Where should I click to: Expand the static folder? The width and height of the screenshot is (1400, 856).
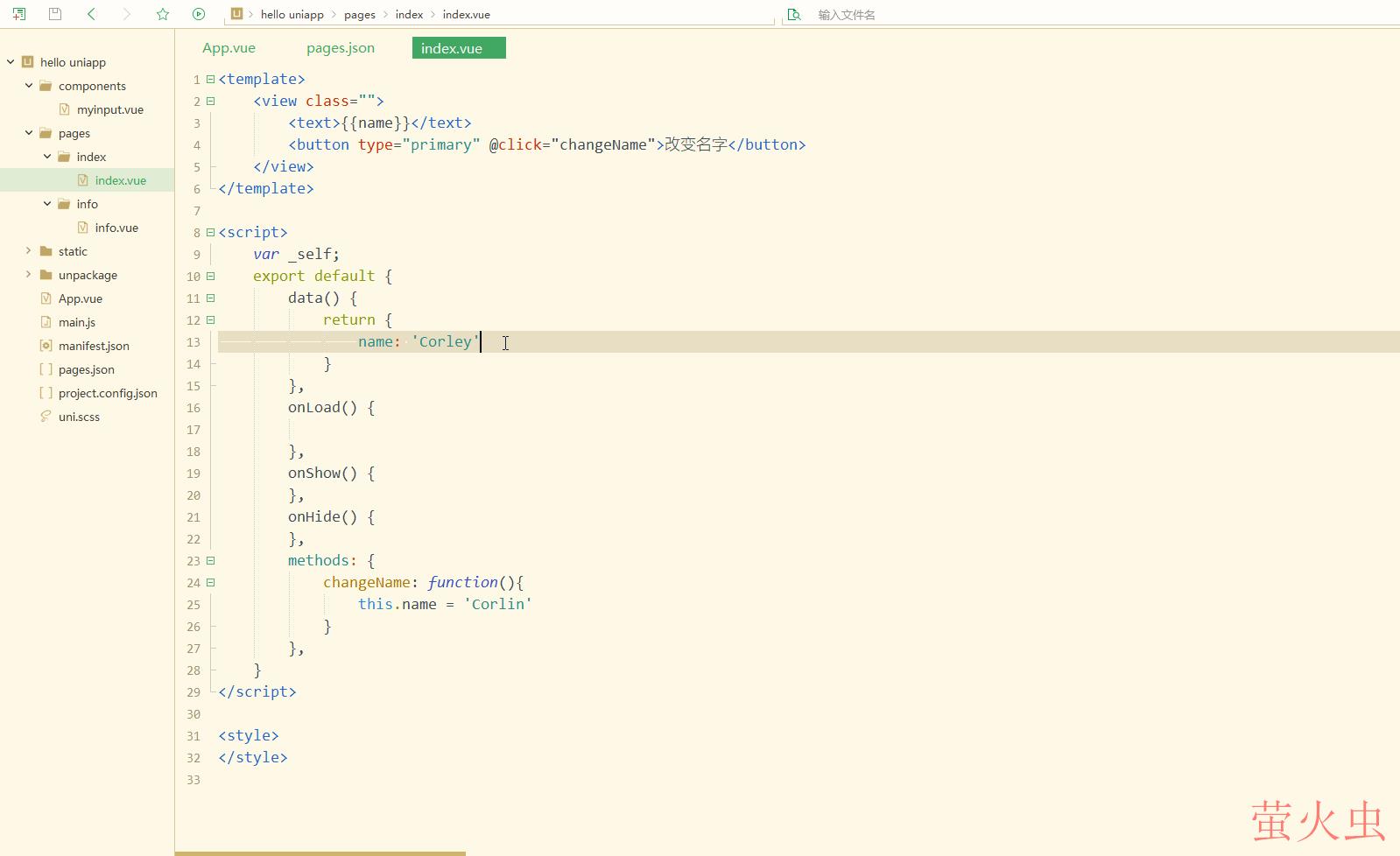point(29,251)
